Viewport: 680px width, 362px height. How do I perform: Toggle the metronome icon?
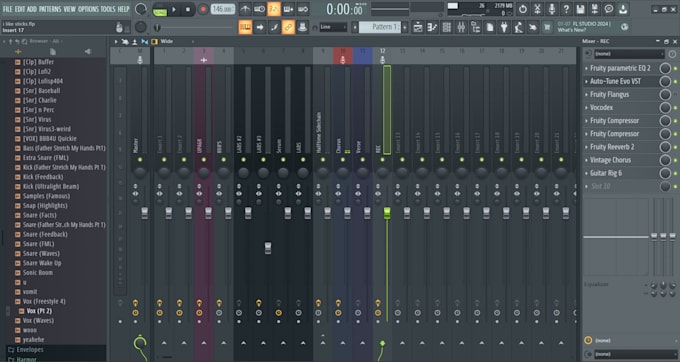(245, 9)
